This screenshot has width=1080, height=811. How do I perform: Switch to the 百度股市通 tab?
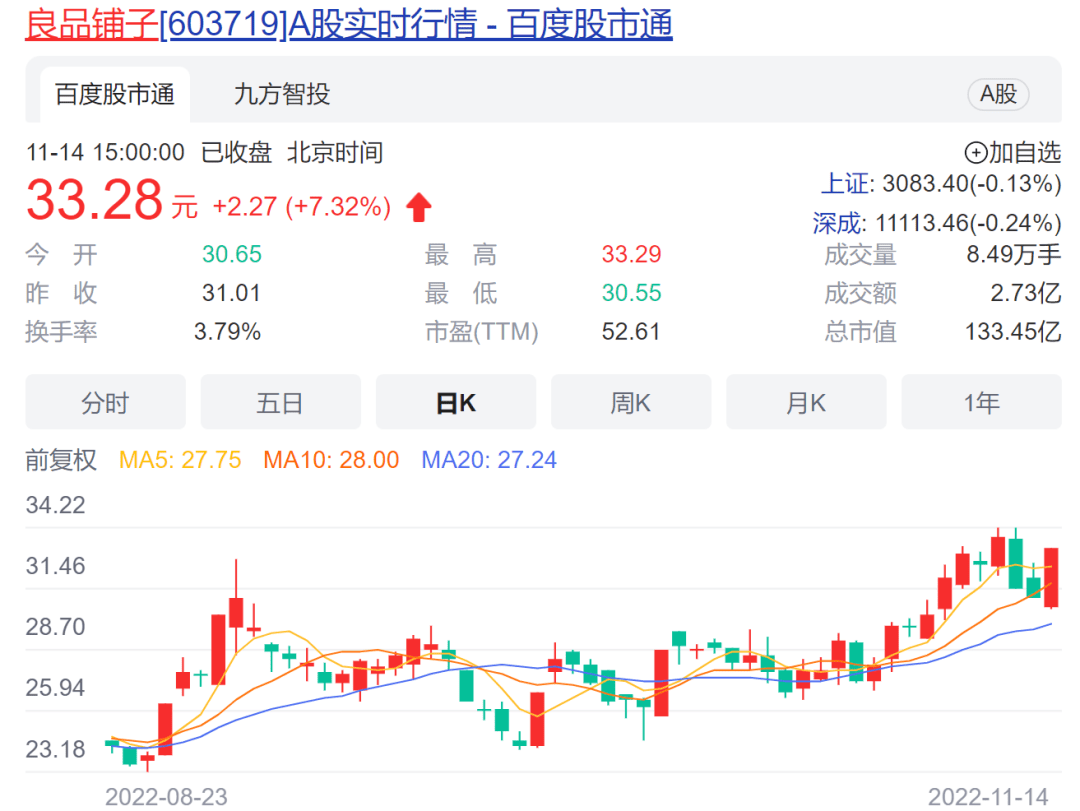point(115,94)
